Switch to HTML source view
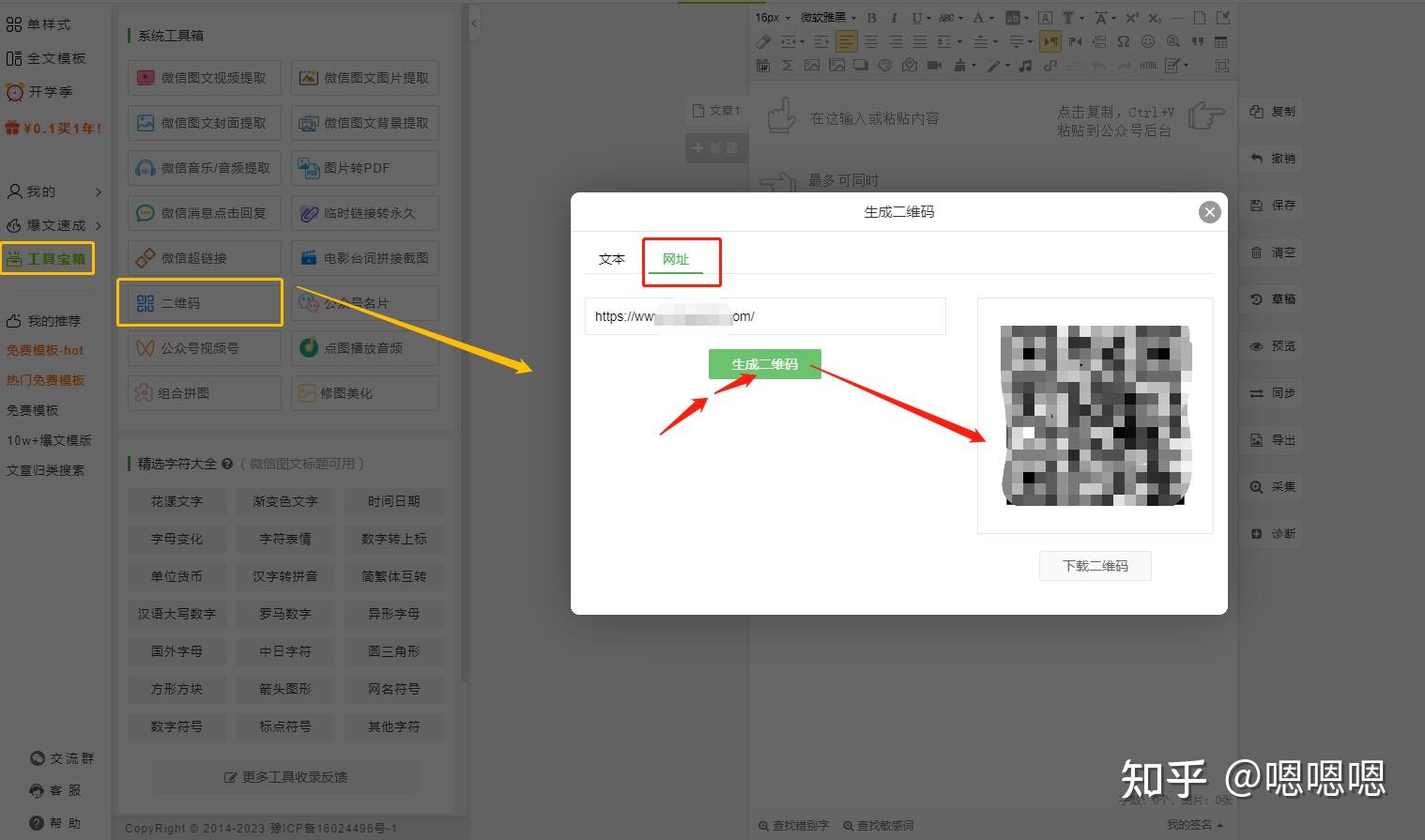Viewport: 1425px width, 840px height. pos(1148,66)
